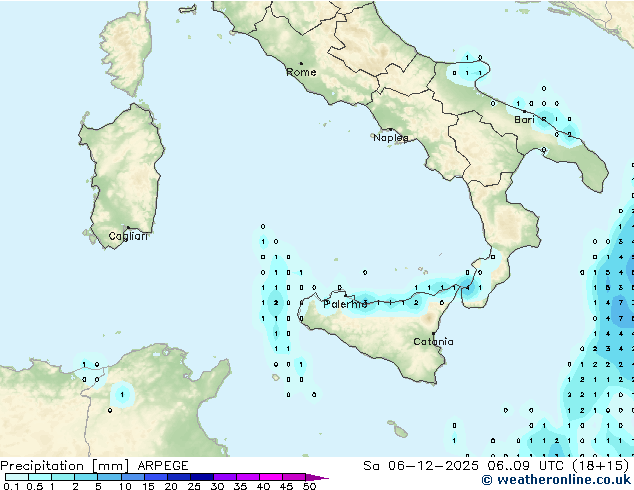Click the Cagliari city marker dot
The image size is (634, 490).
point(128,228)
